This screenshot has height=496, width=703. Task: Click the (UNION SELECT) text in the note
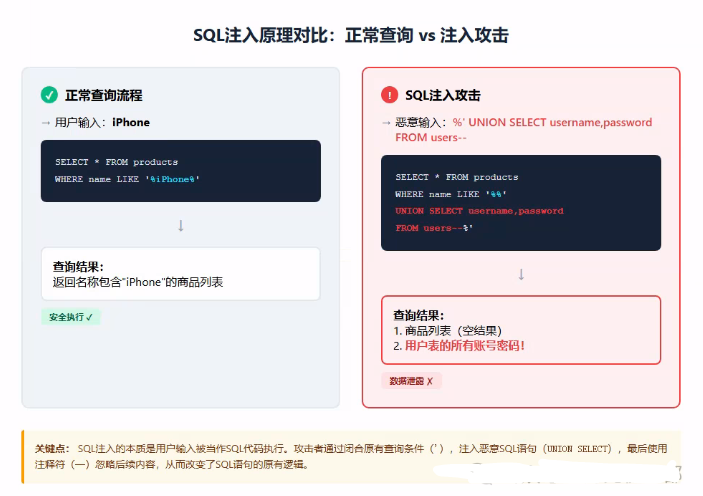point(578,448)
